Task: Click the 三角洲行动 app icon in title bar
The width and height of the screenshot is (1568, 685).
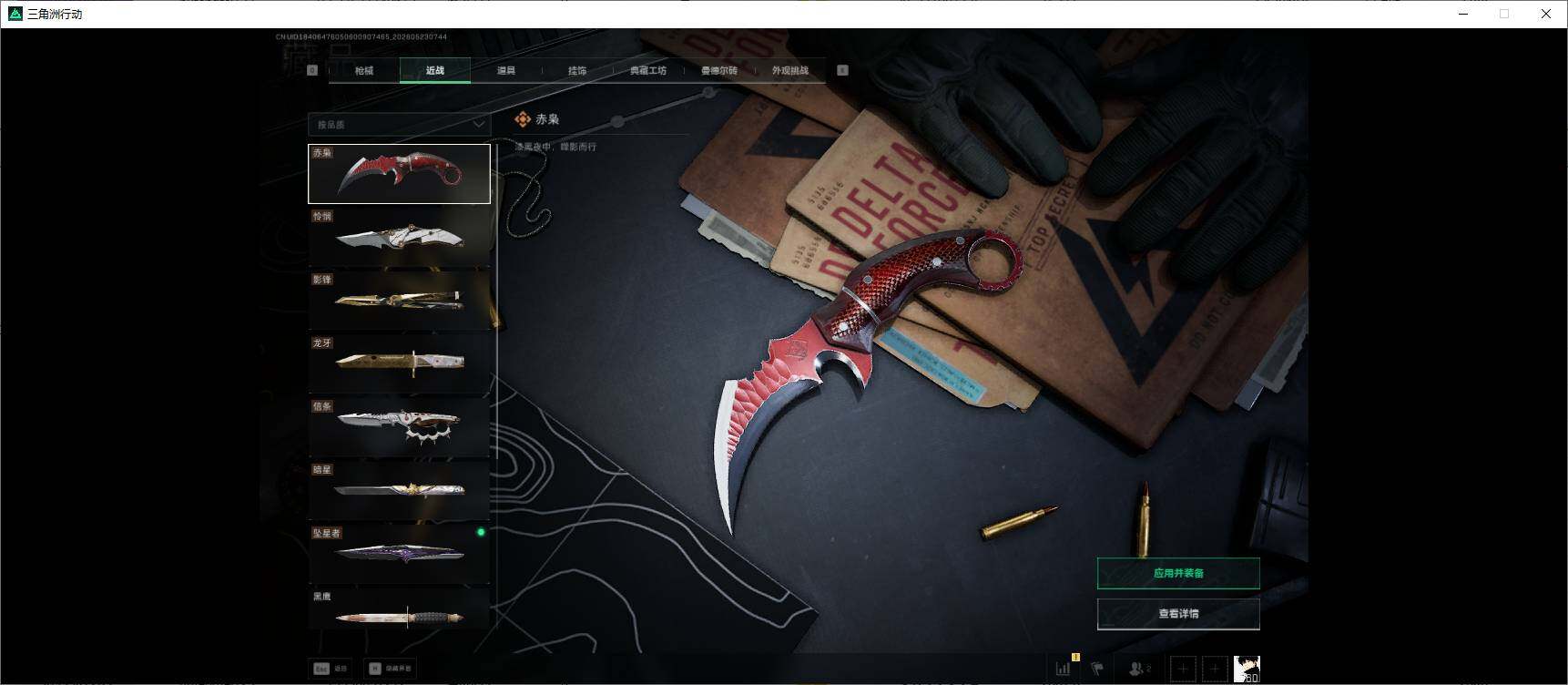Action: coord(15,14)
